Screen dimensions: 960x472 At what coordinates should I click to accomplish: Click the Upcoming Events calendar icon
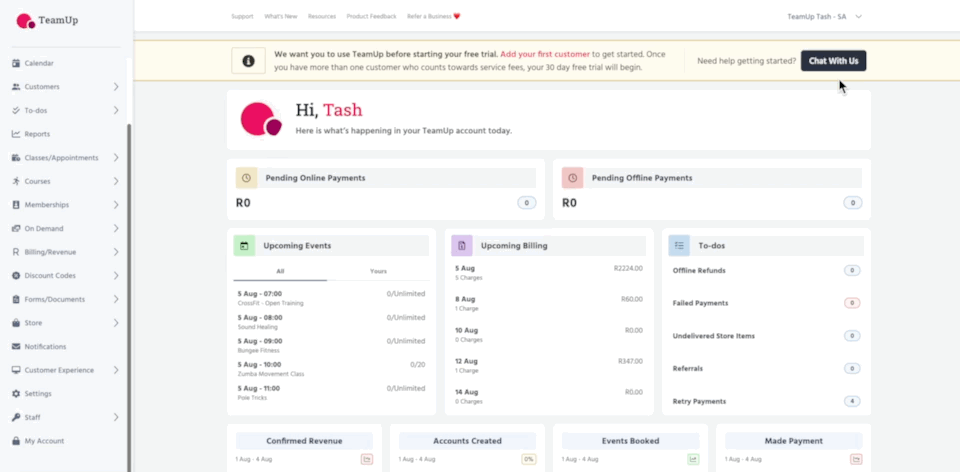pyautogui.click(x=245, y=245)
